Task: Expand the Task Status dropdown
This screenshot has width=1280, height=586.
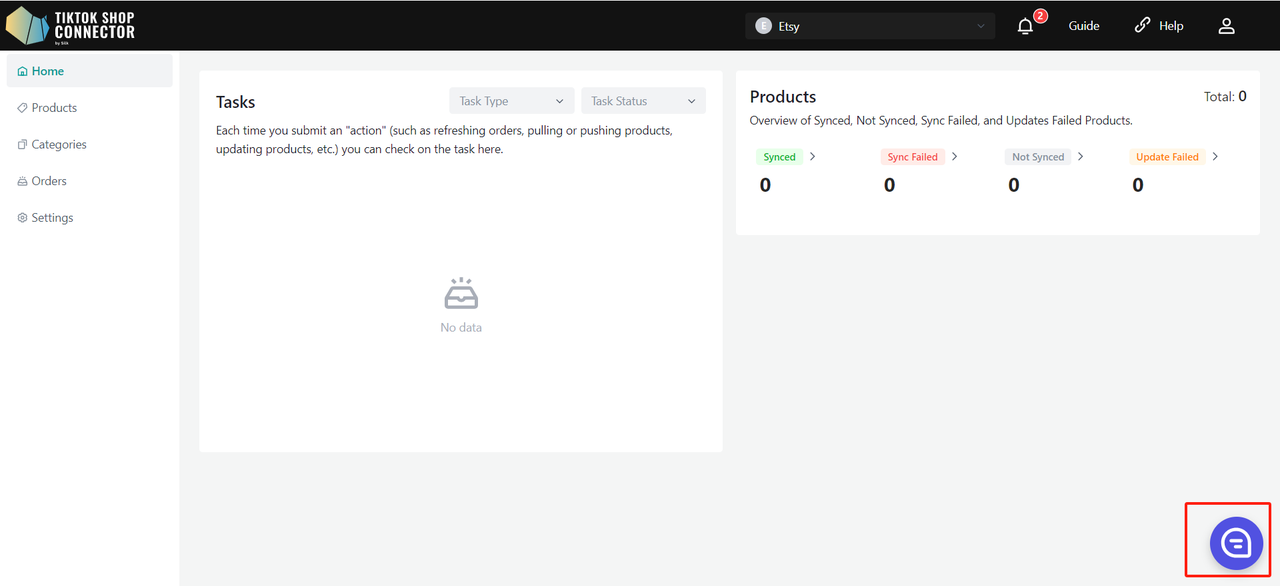Action: pyautogui.click(x=643, y=101)
